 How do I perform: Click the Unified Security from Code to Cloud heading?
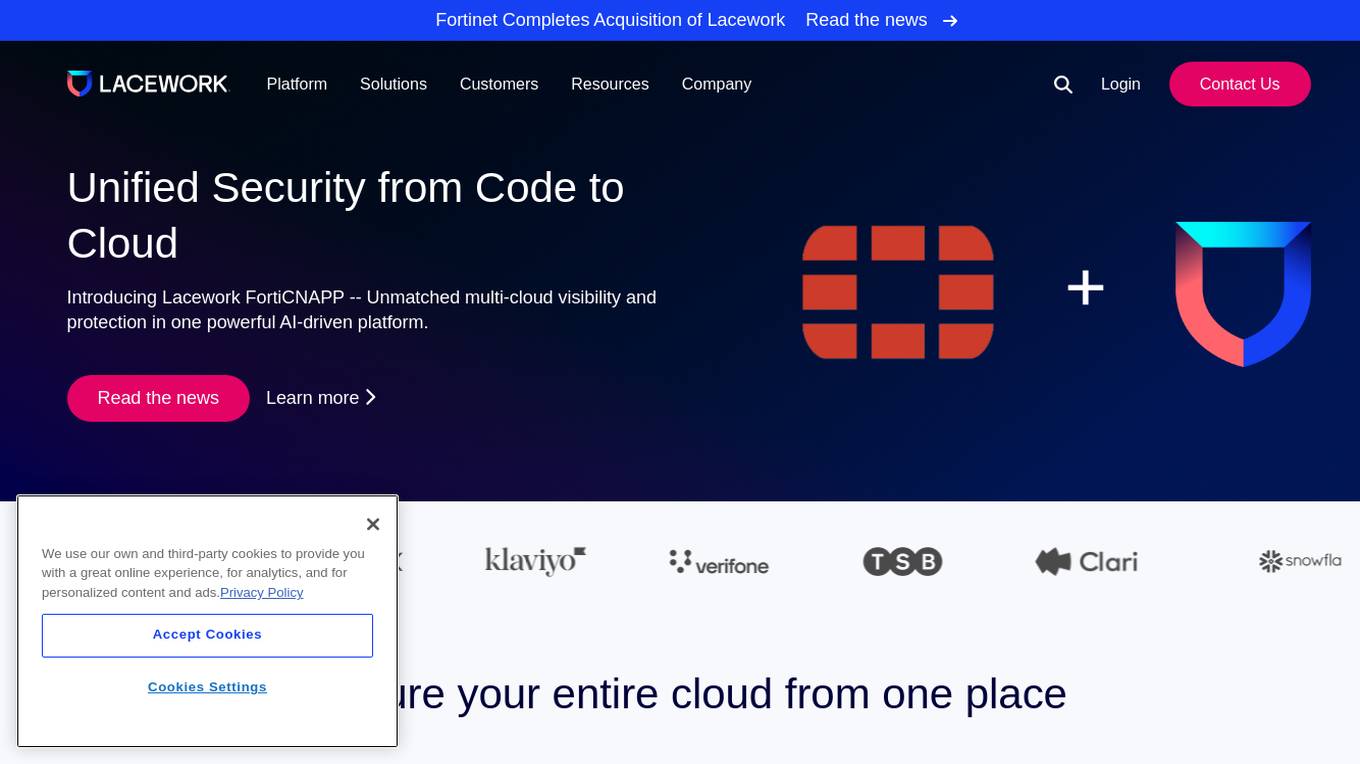click(x=346, y=215)
